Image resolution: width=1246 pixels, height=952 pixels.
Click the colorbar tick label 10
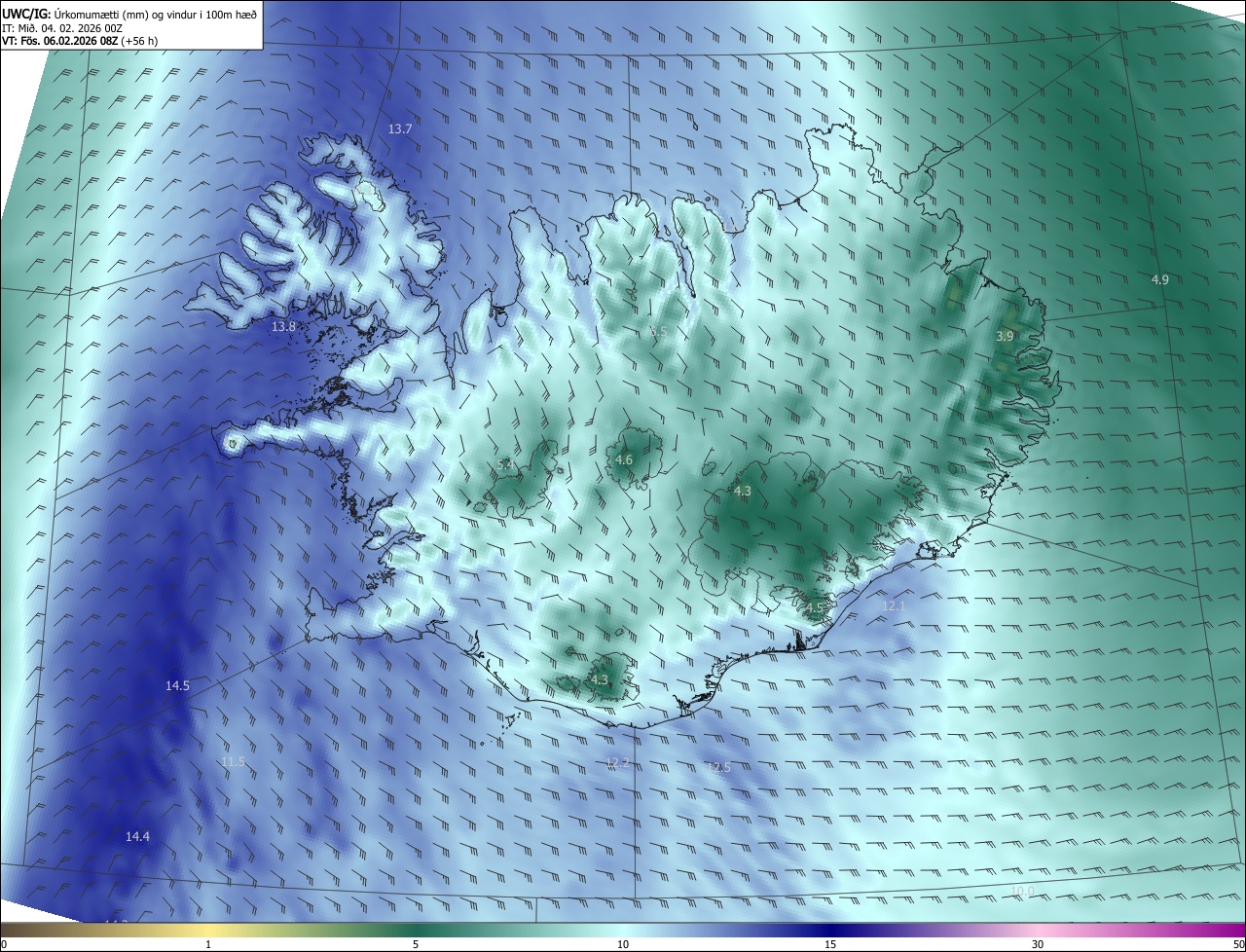click(623, 944)
